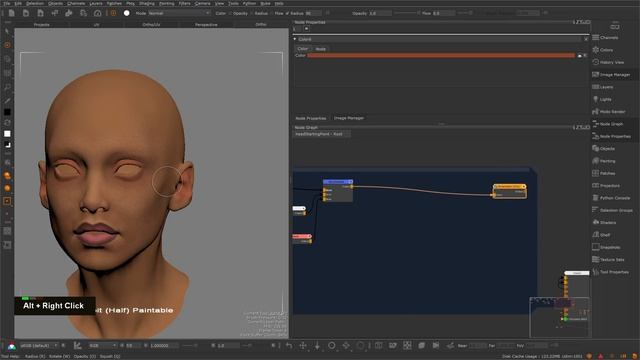Open the Channels menu in menu bar
The height and width of the screenshot is (360, 640).
[76, 3]
